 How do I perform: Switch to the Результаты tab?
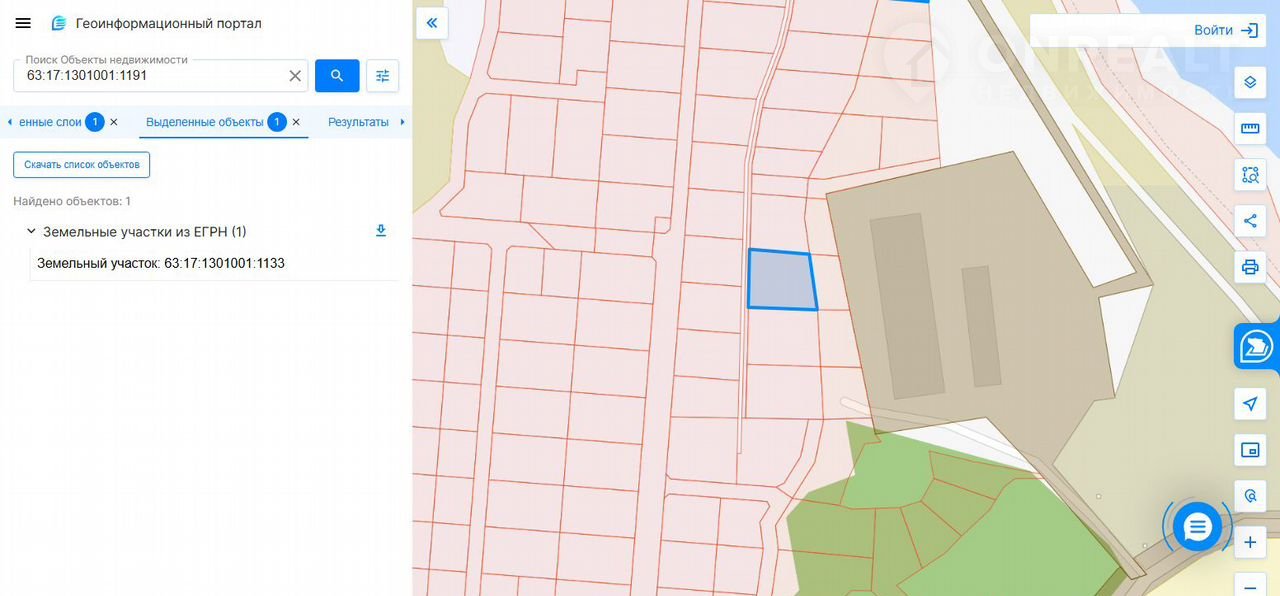click(358, 122)
